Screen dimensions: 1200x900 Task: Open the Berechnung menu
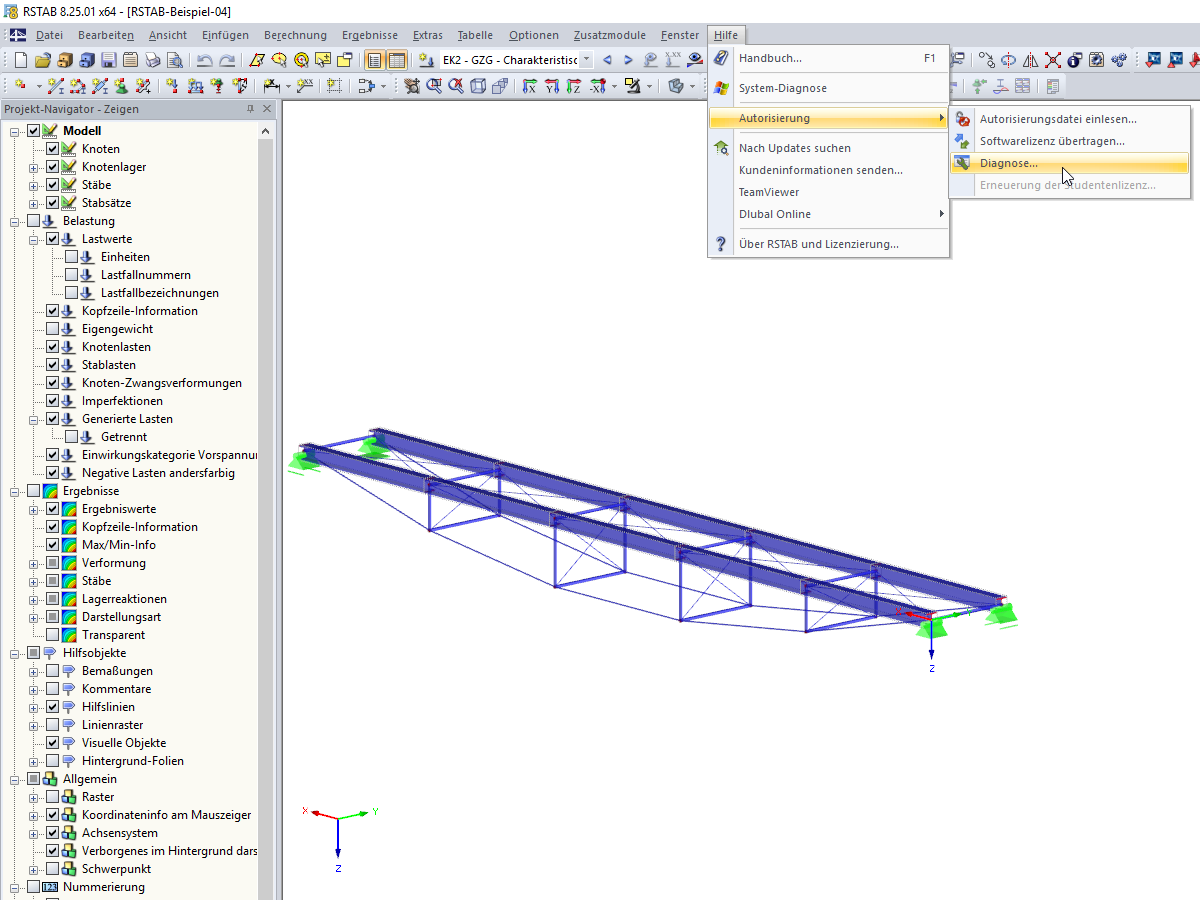coord(295,35)
